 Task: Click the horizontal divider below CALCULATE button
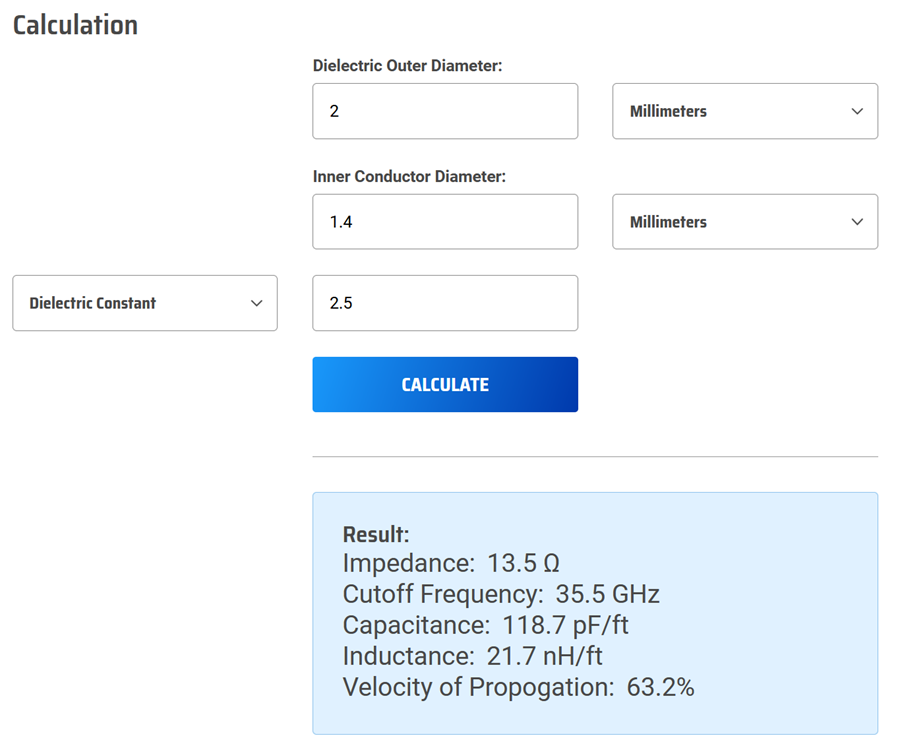pos(595,457)
